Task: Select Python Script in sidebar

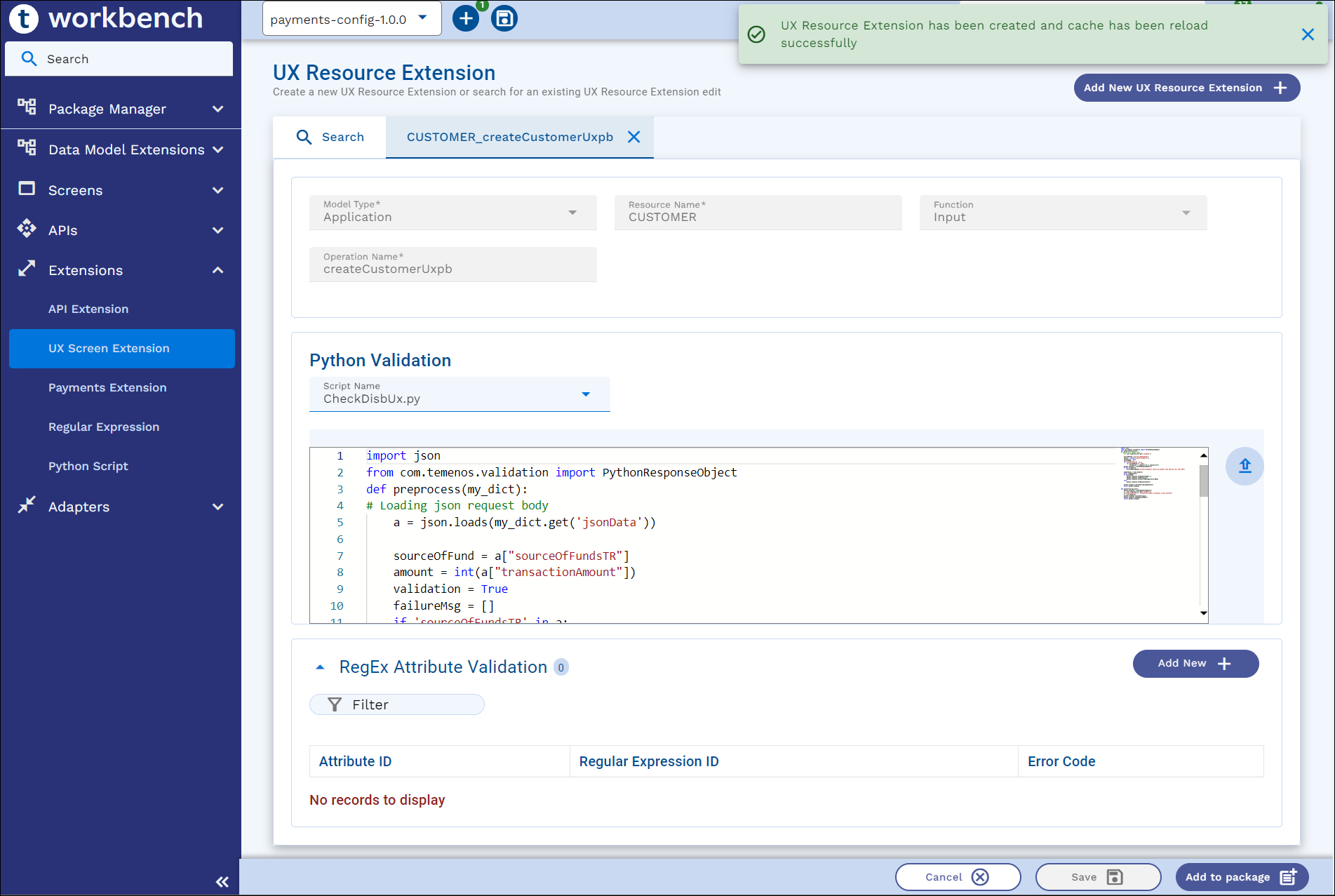Action: [88, 466]
